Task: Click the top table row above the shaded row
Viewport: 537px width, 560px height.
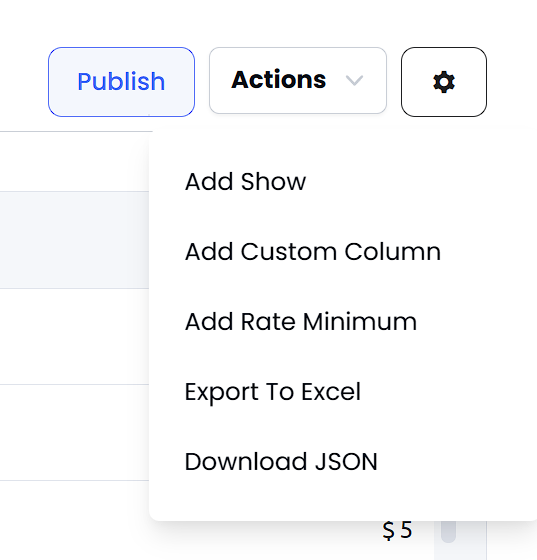Action: click(x=74, y=162)
